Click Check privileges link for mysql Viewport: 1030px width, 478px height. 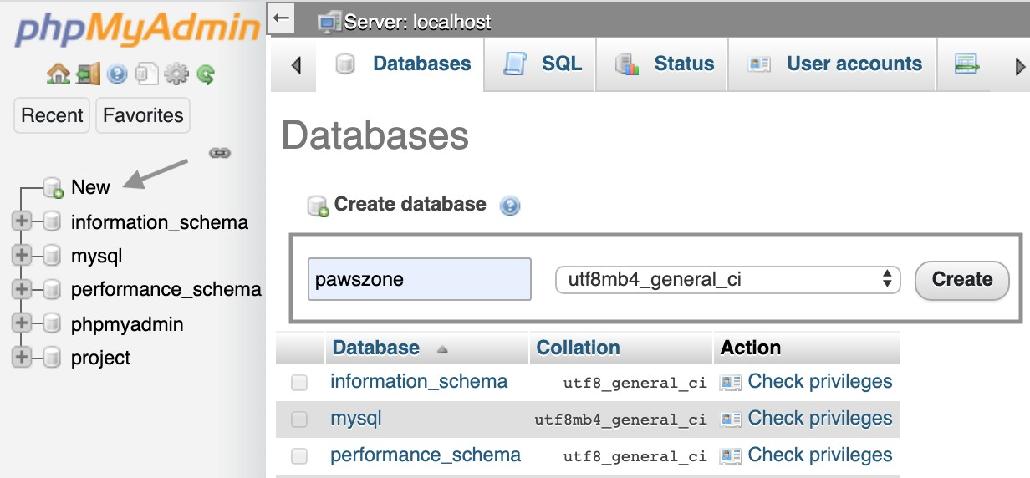820,418
